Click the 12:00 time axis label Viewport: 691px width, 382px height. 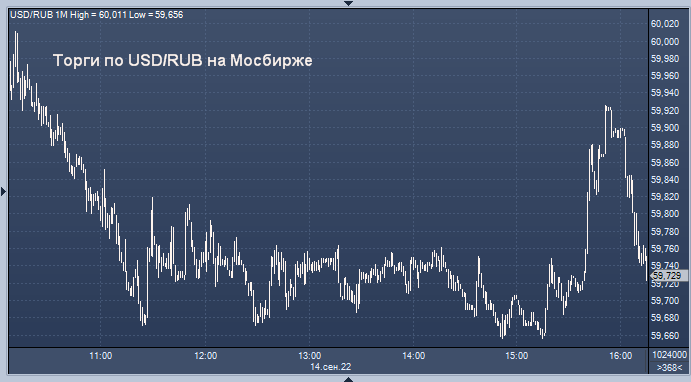[x=205, y=356]
